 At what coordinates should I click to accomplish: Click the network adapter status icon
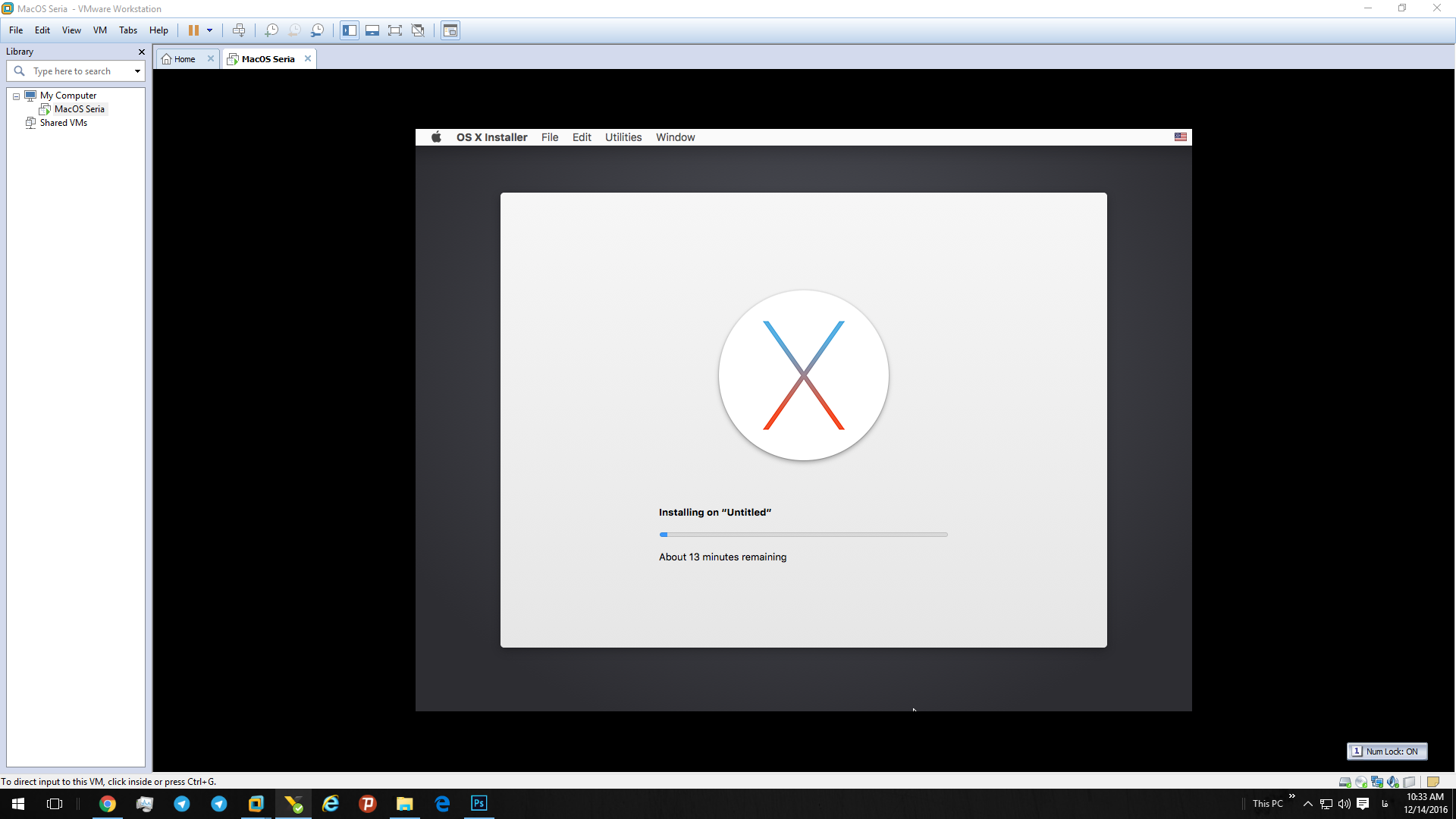[1377, 782]
